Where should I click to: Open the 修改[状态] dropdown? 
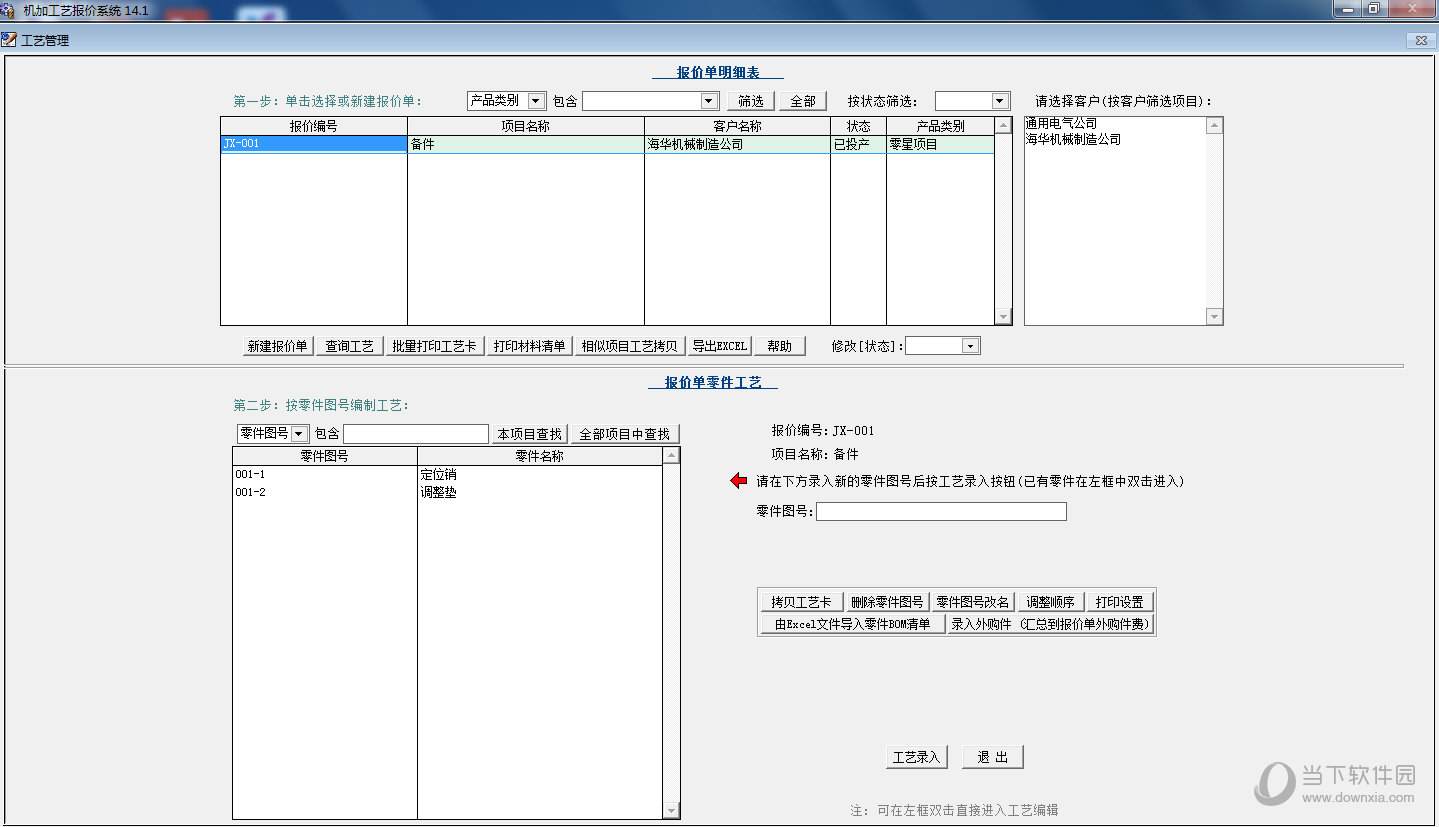969,346
